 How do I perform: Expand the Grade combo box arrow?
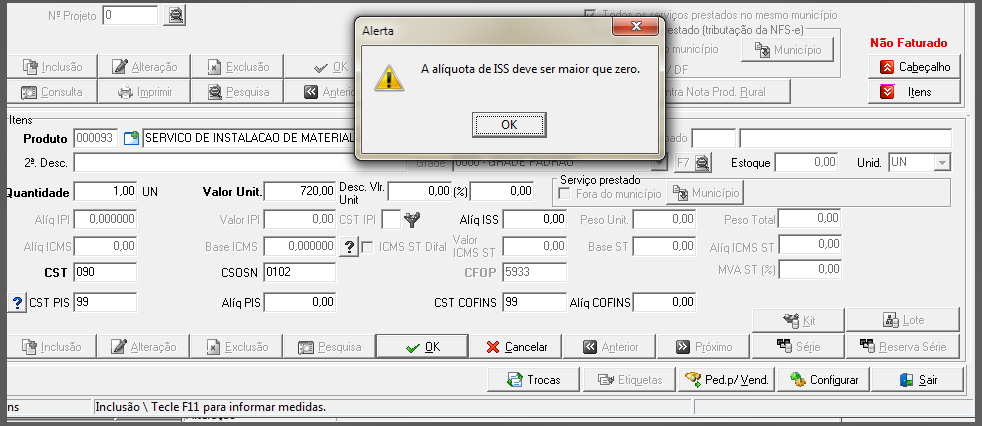659,163
